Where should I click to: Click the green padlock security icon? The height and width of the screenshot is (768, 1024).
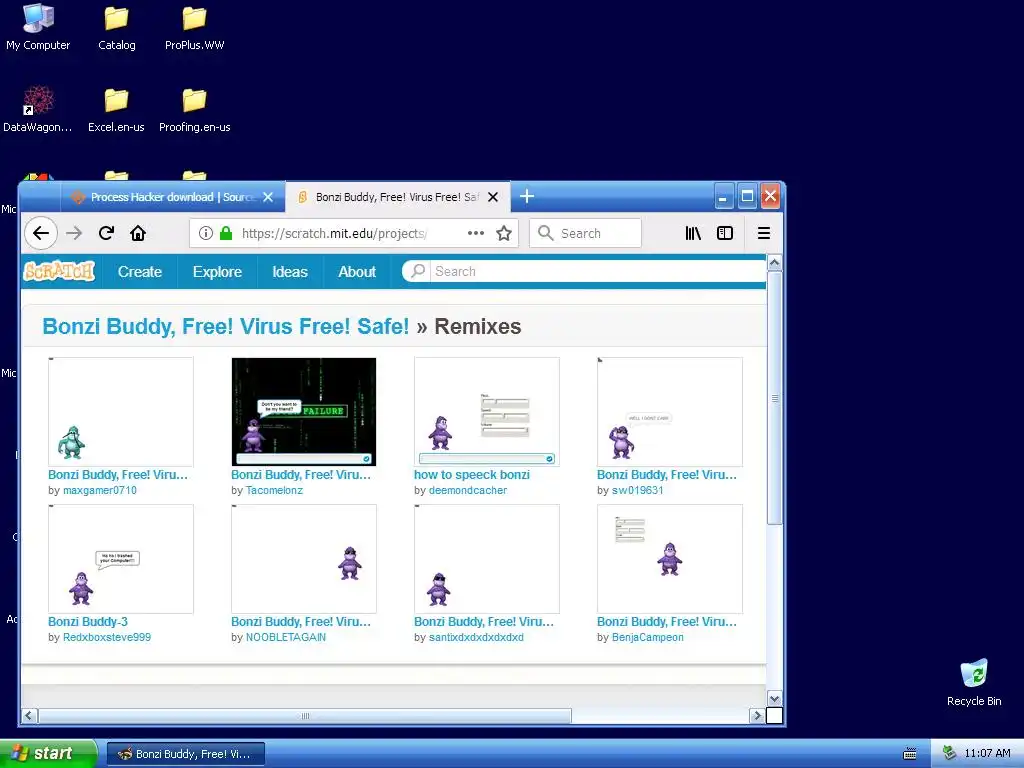226,233
